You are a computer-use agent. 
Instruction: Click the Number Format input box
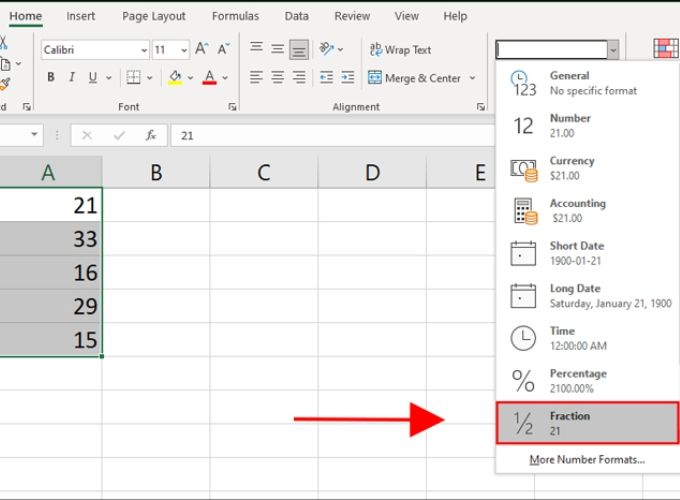click(552, 50)
